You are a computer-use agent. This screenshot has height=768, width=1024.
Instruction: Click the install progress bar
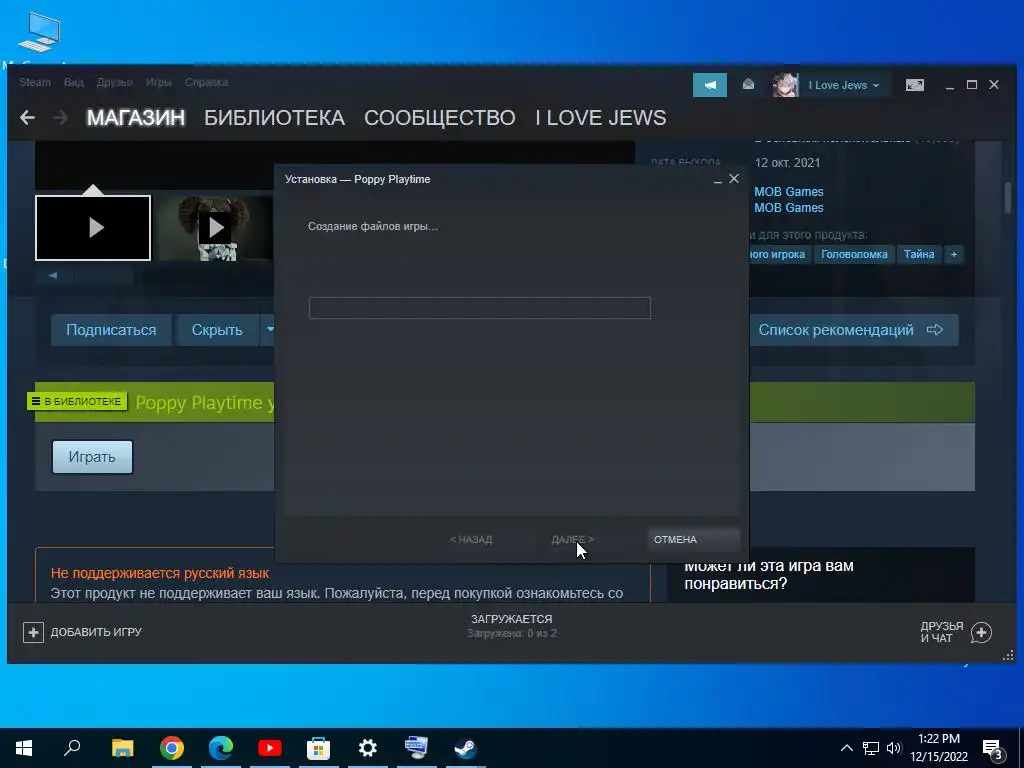(480, 308)
